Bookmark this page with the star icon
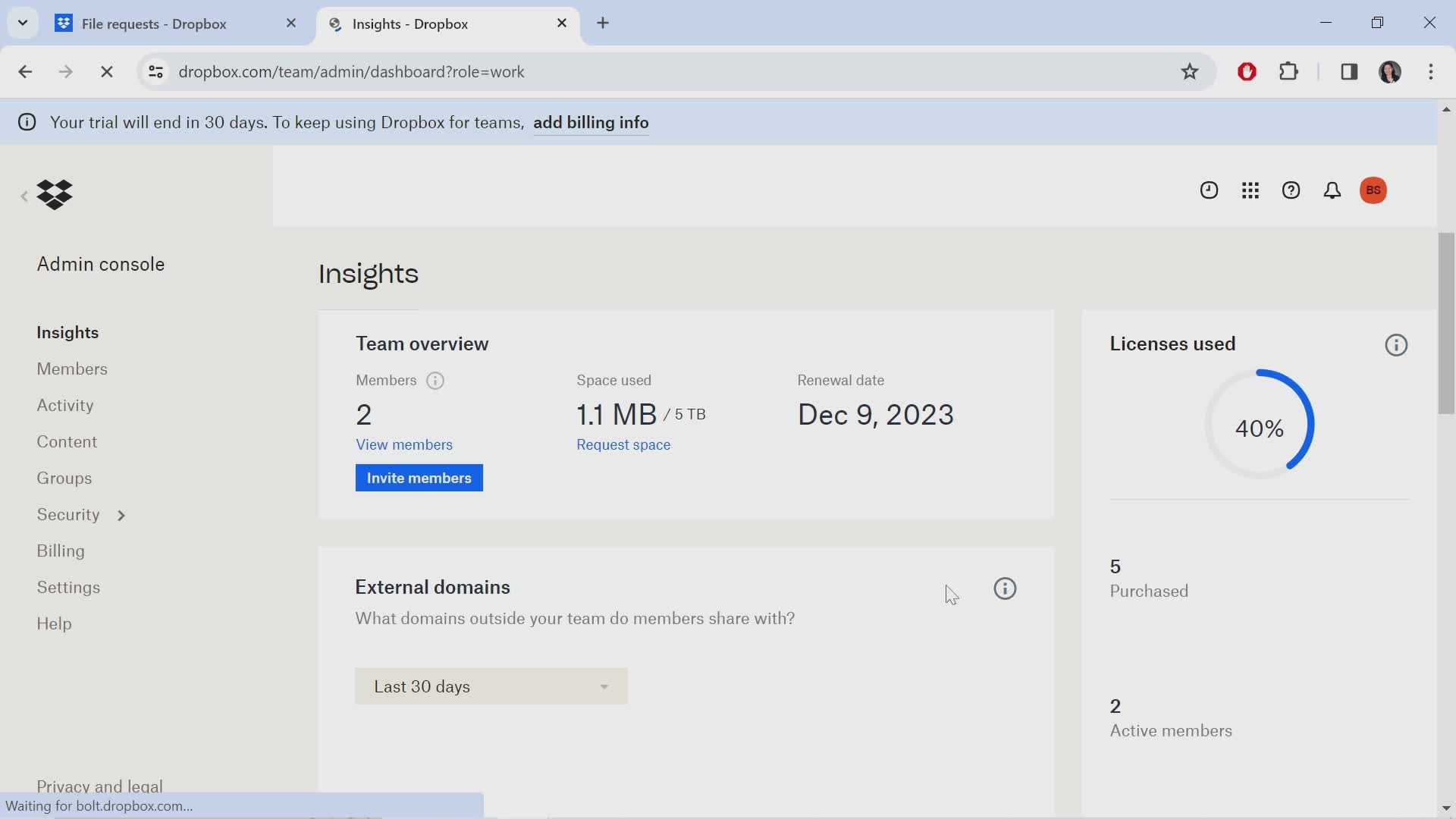The image size is (1456, 819). click(x=1190, y=71)
